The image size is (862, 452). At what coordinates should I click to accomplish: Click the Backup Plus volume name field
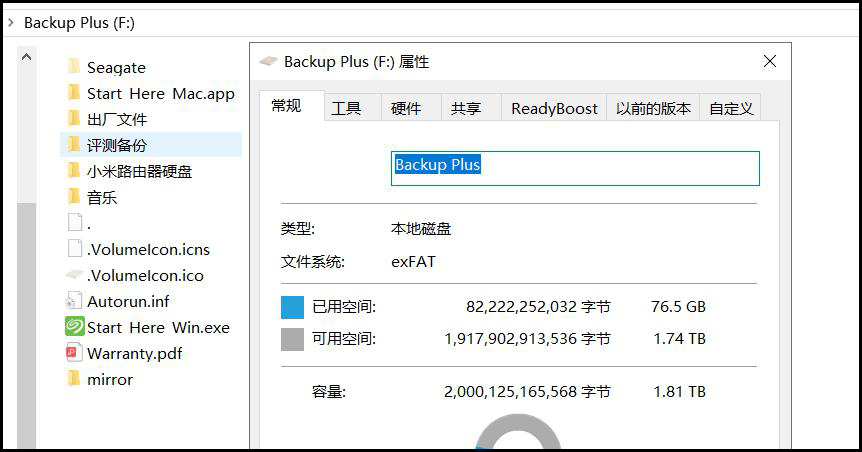(575, 168)
